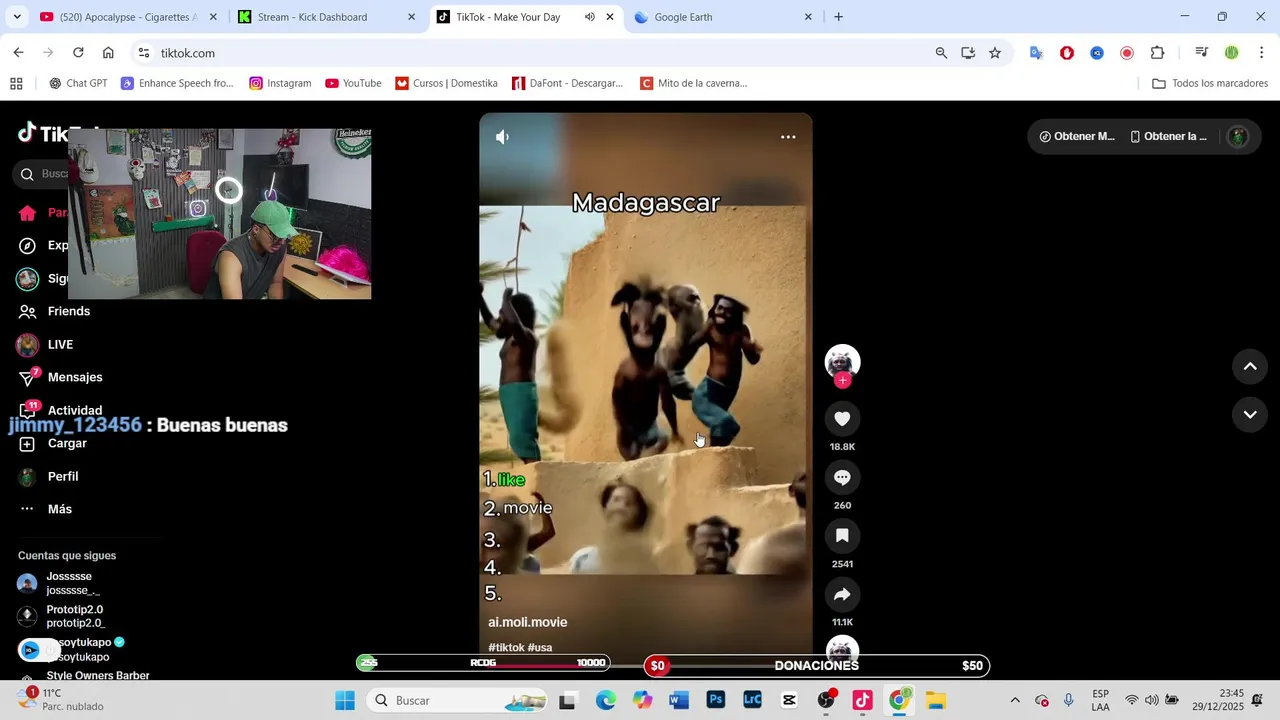Open the LIVE section in sidebar

tap(60, 345)
